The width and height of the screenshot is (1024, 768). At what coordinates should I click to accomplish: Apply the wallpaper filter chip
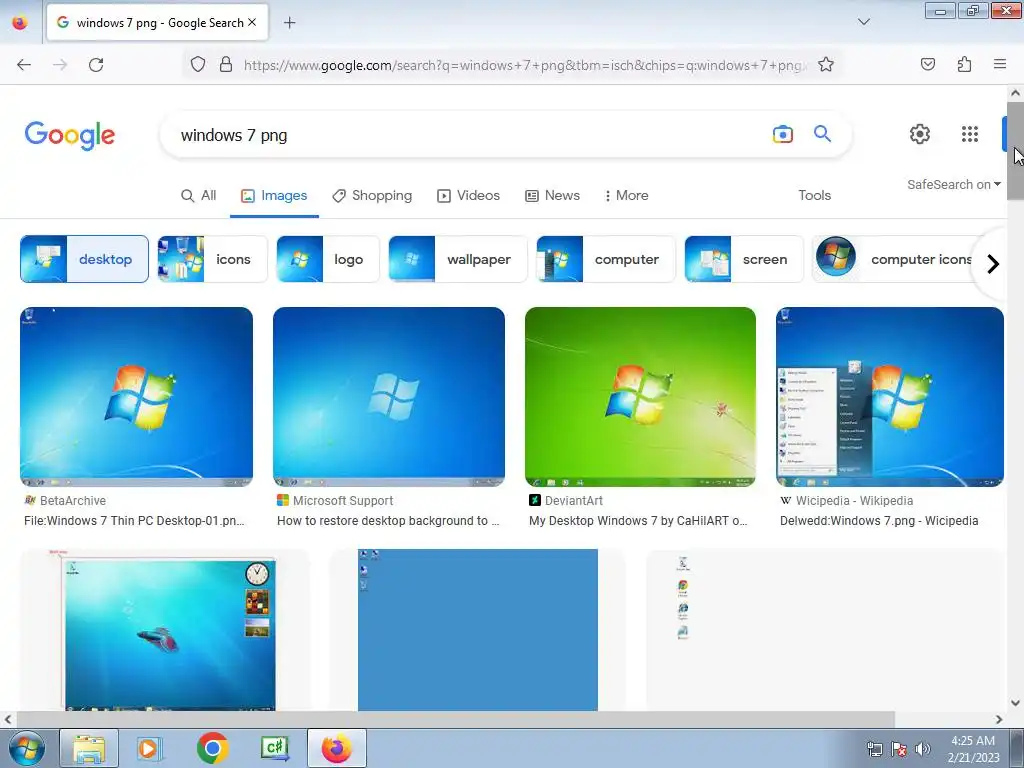(x=458, y=259)
